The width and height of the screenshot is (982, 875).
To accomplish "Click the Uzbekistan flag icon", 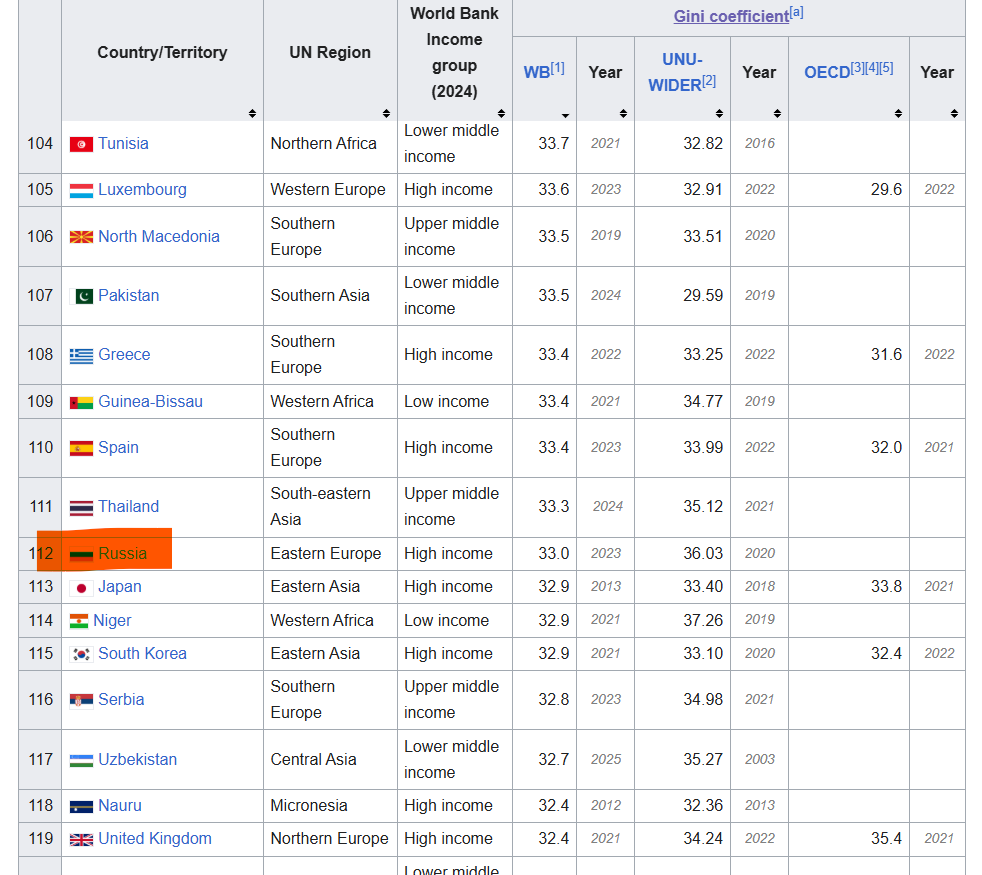I will [81, 760].
